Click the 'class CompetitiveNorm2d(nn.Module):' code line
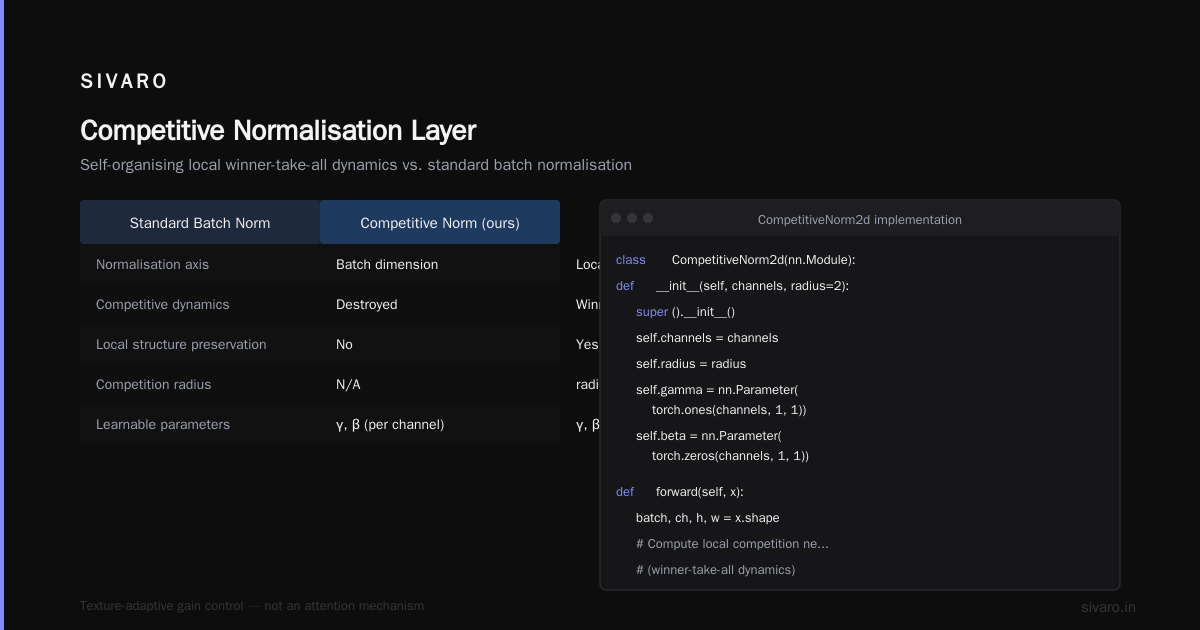This screenshot has height=630, width=1200. click(736, 260)
